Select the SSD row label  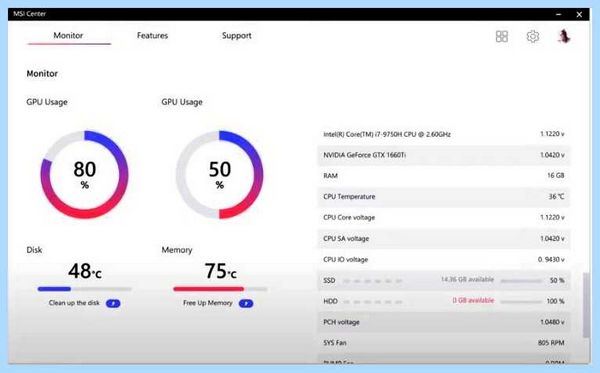pos(329,280)
